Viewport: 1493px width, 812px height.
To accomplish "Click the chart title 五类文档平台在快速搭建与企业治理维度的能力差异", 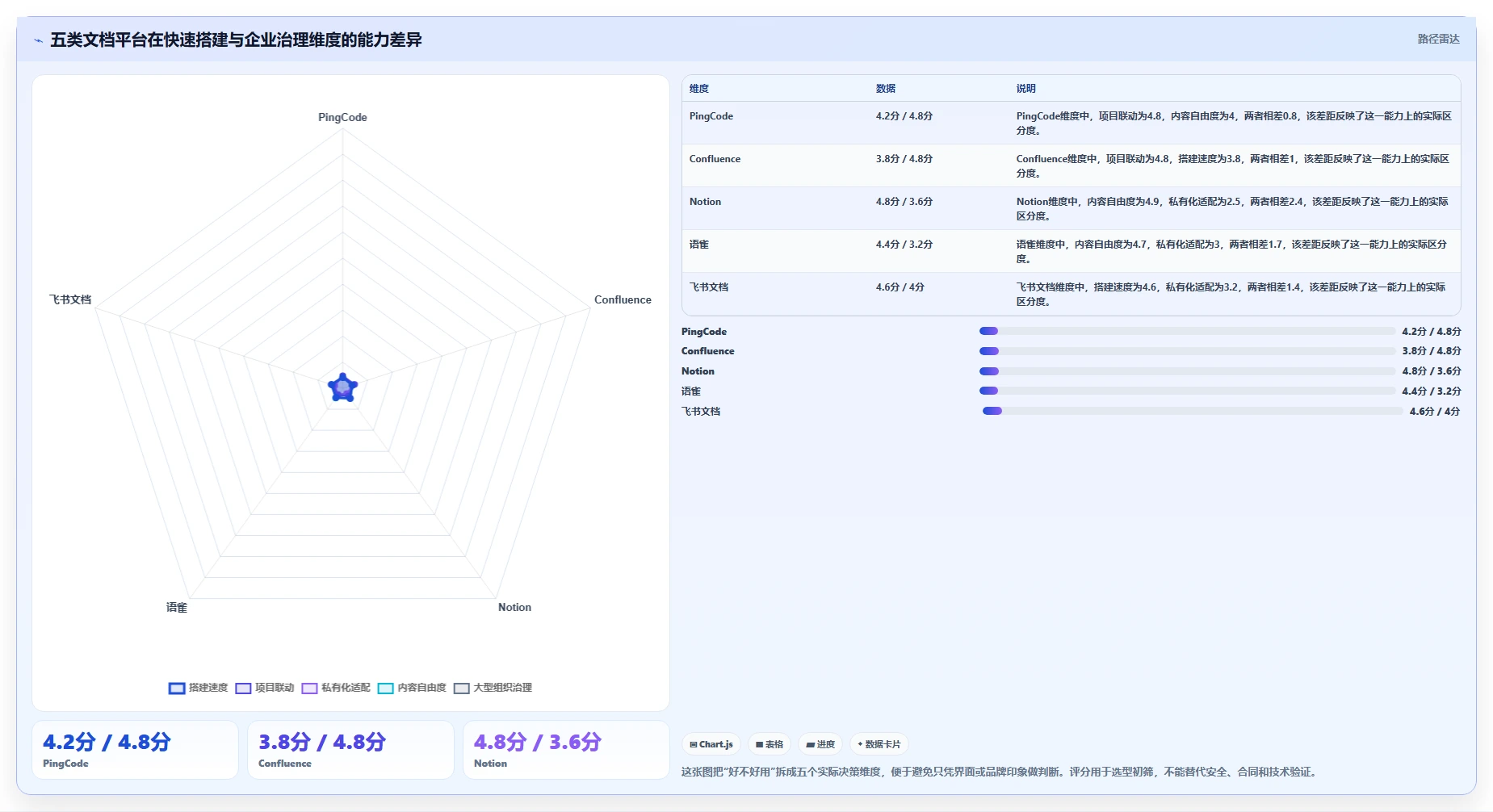I will [236, 40].
